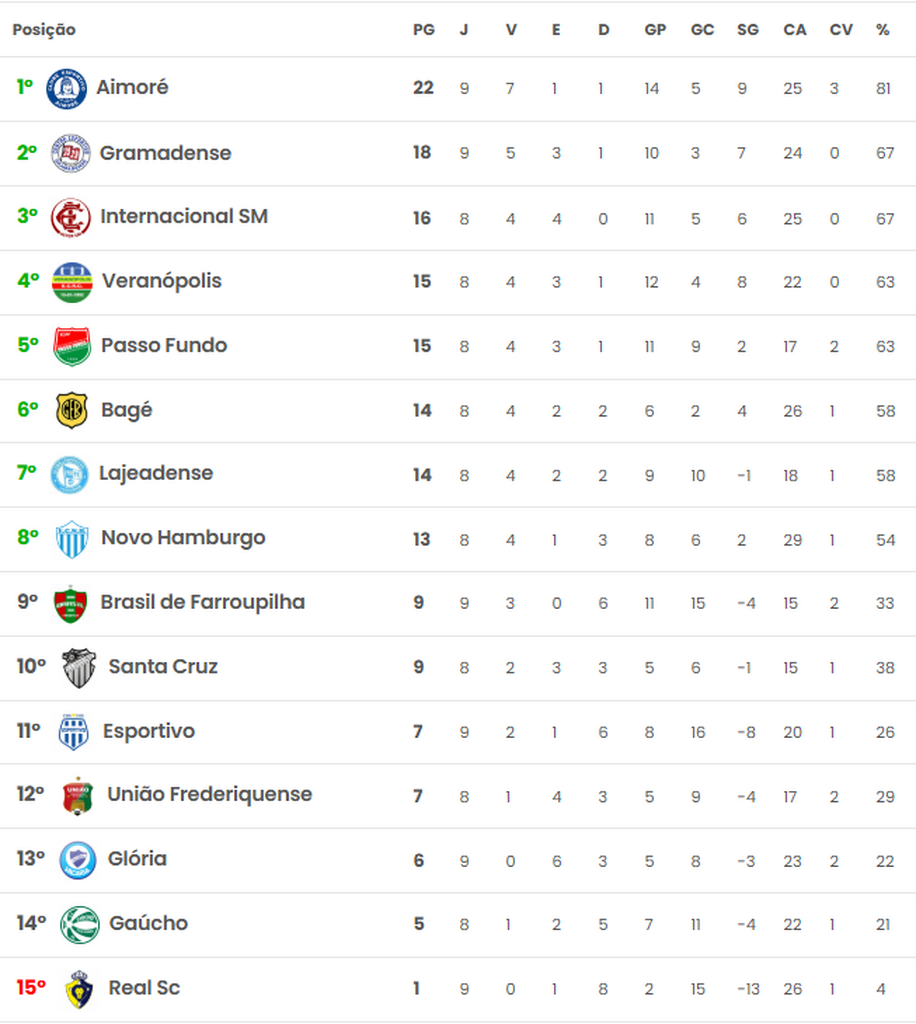
Task: Click the Gramadense team badge
Action: [71, 153]
